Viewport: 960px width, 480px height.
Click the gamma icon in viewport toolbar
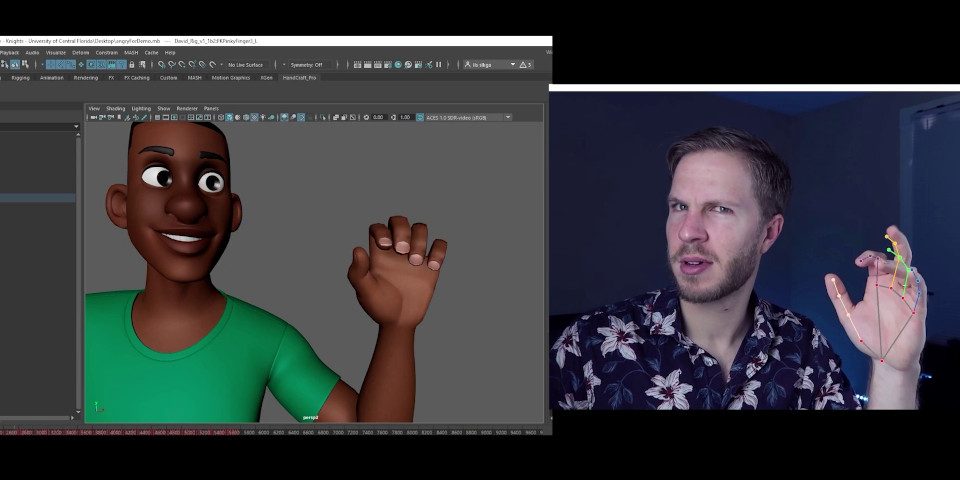[x=394, y=117]
